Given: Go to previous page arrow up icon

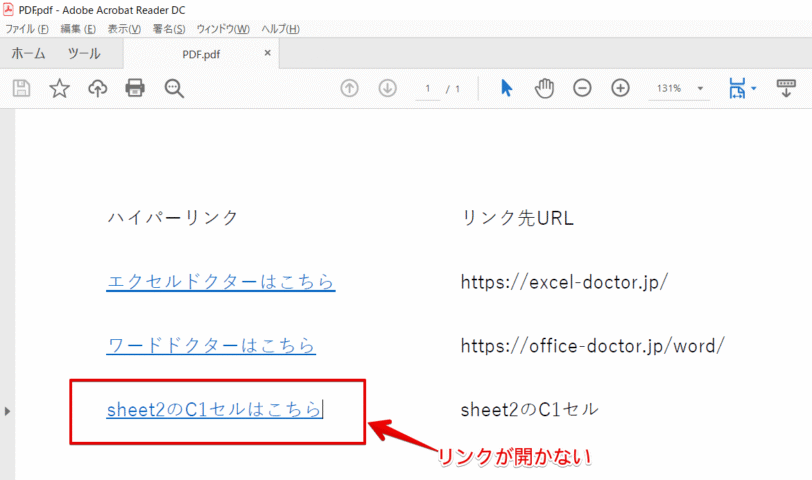Looking at the screenshot, I should 350,88.
